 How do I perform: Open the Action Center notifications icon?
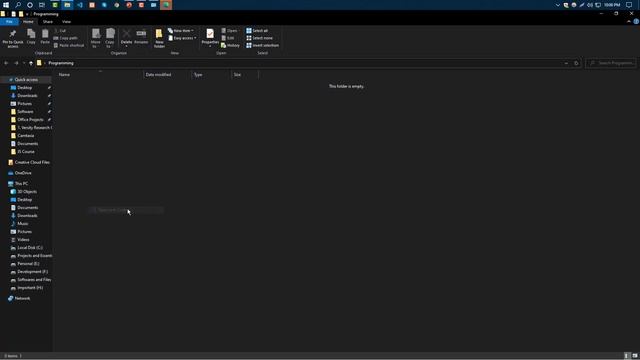629,5
